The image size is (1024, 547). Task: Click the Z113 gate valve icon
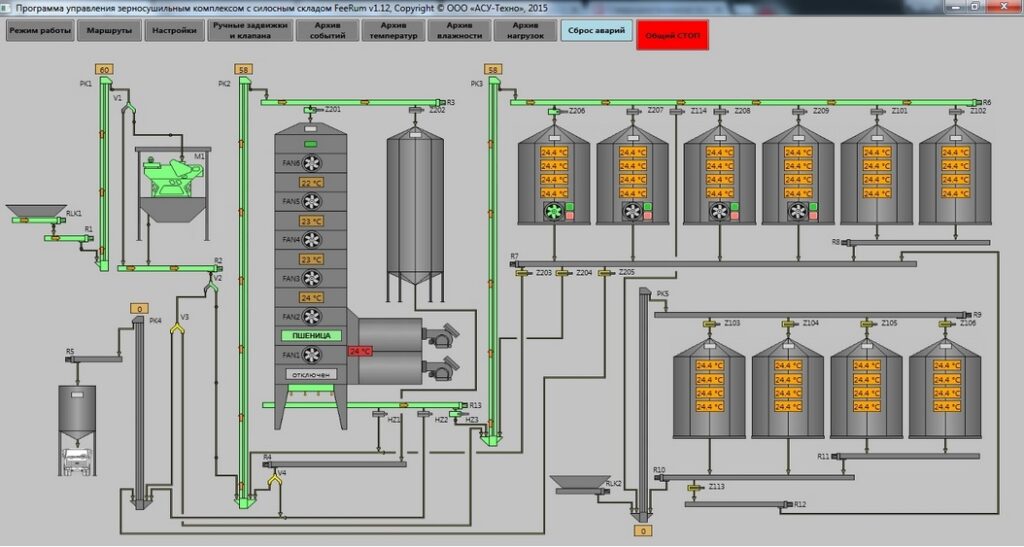695,487
